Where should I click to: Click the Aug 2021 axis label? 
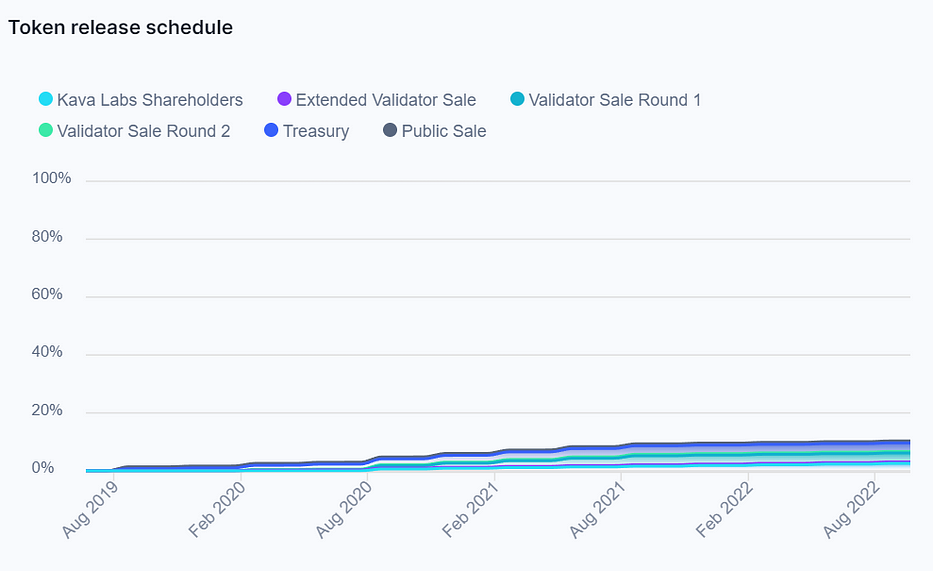point(597,509)
